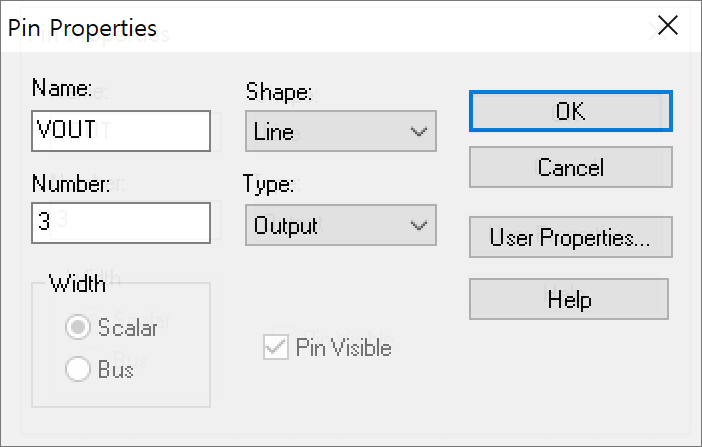702x447 pixels.
Task: Select the Bus width radio button
Action: point(78,370)
